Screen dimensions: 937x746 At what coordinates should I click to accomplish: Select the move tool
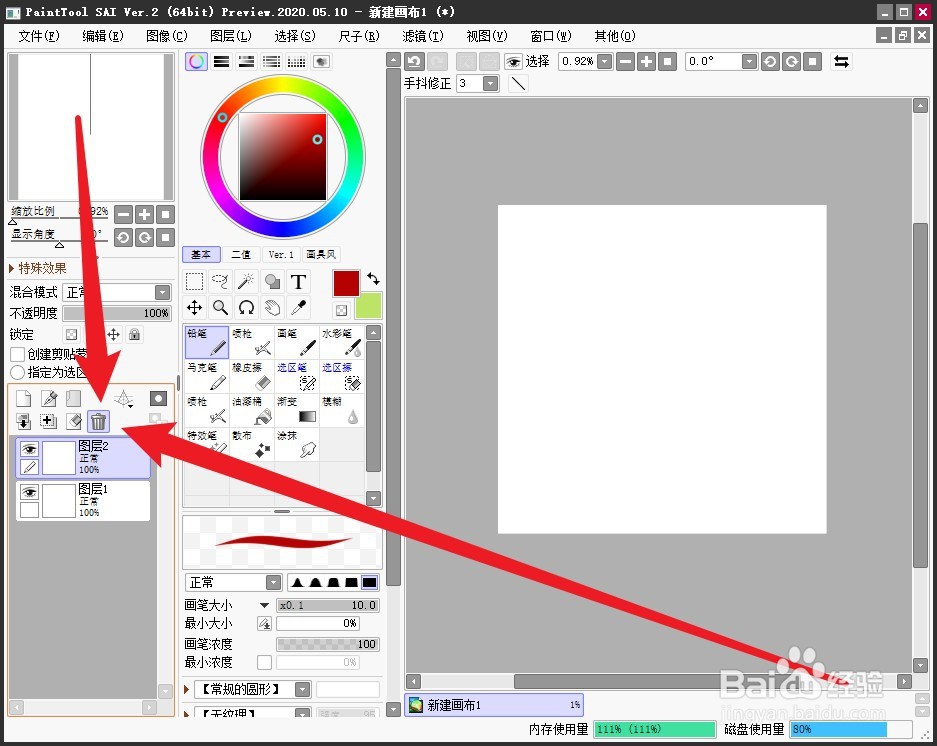pyautogui.click(x=194, y=308)
